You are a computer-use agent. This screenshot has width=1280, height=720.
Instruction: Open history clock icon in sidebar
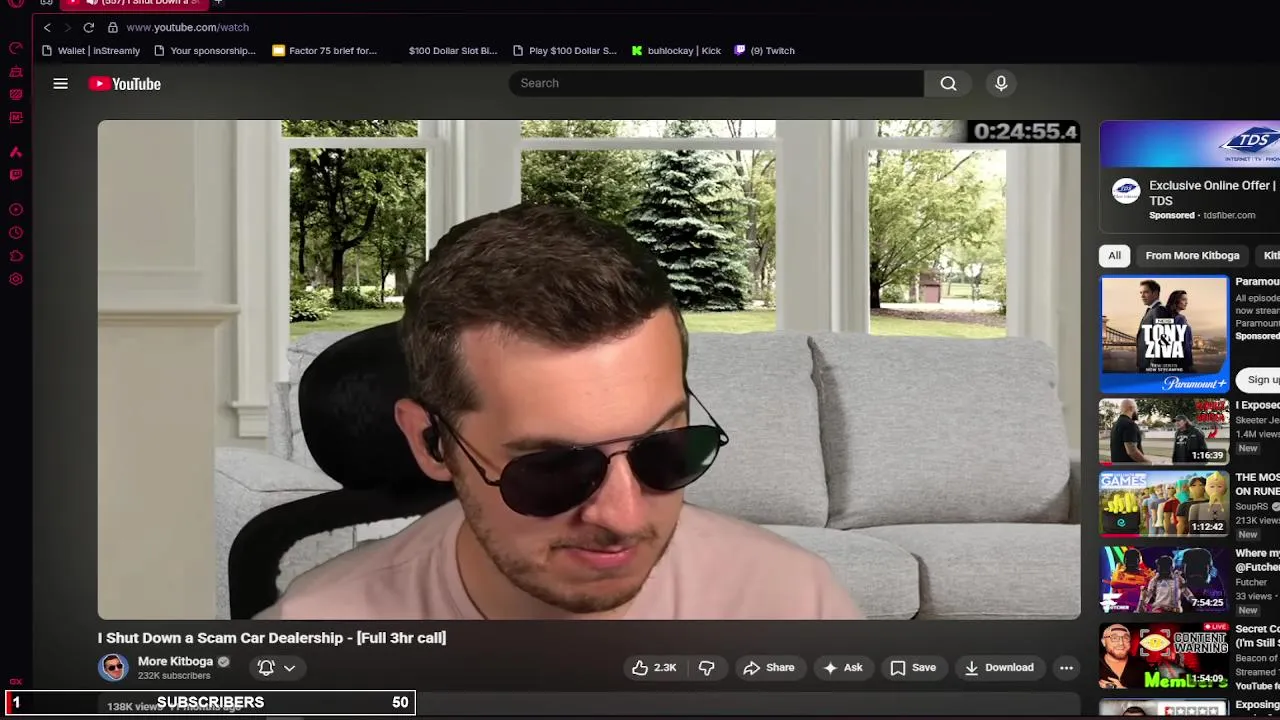pos(16,233)
